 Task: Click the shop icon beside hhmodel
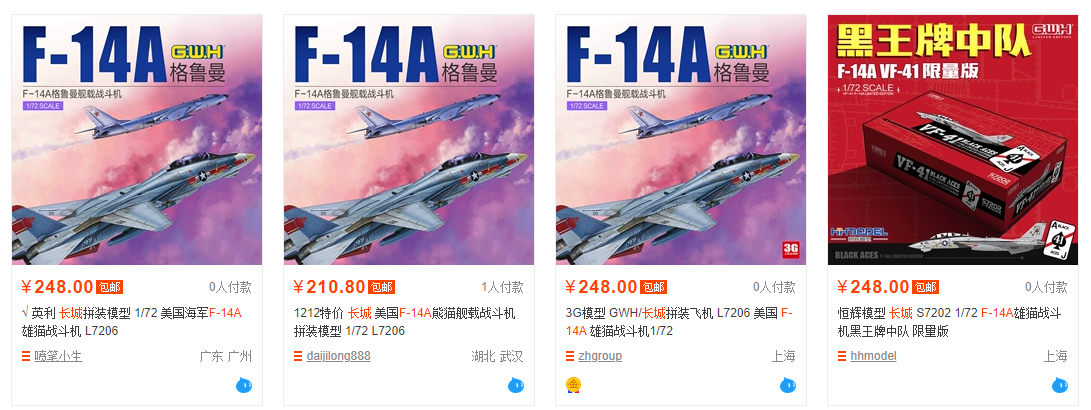click(842, 356)
